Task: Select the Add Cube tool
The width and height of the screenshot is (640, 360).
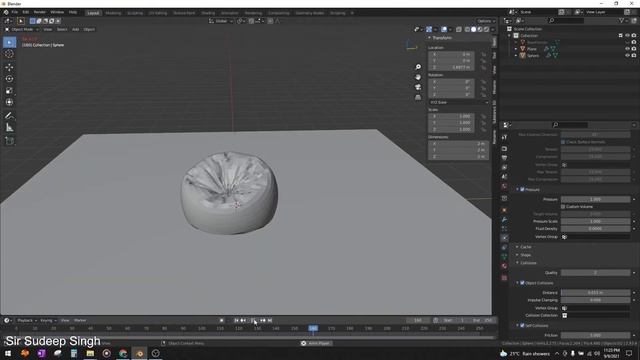Action: (x=9, y=141)
